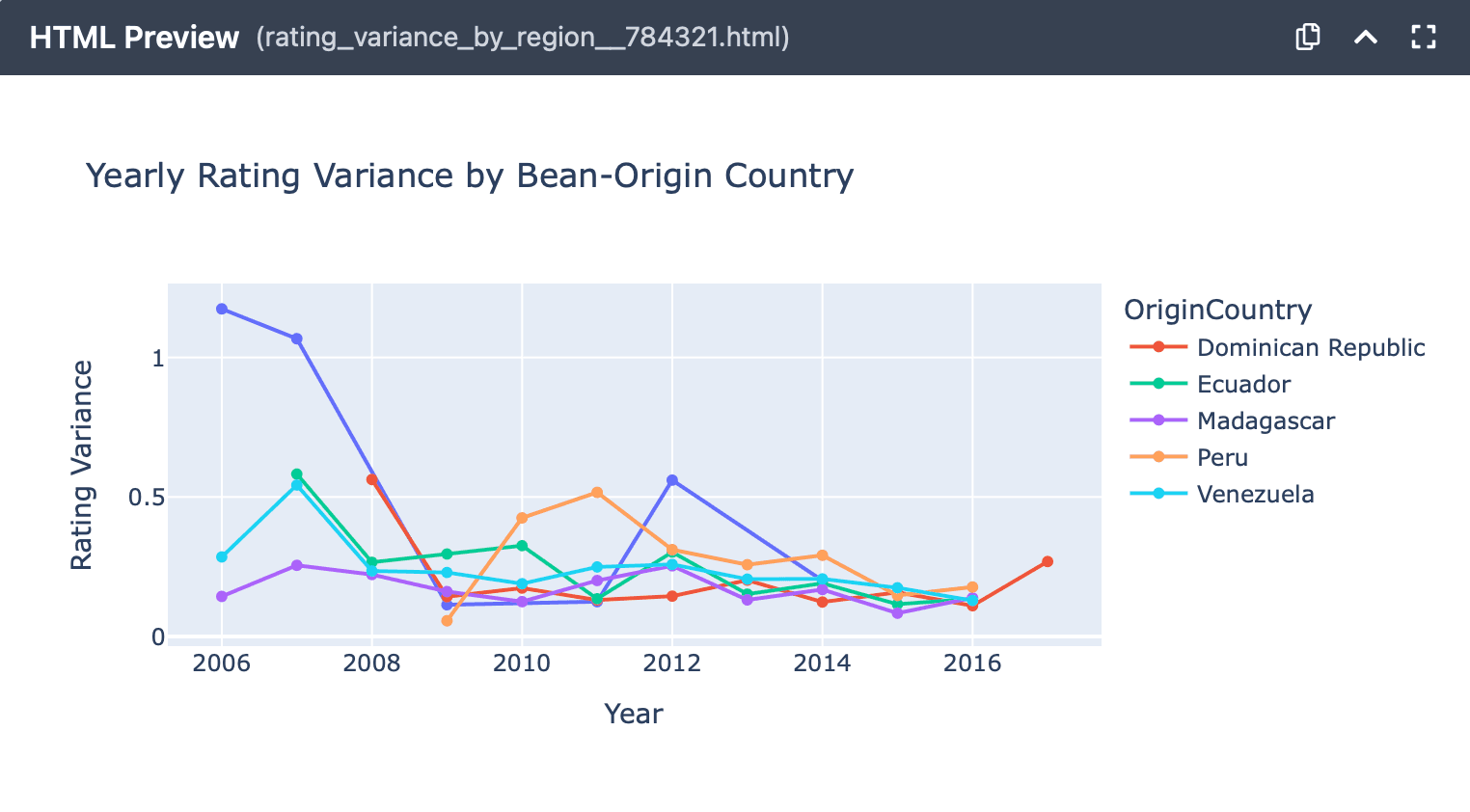Click the blue data point peak at 2006
Viewport: 1470px width, 812px height.
coord(221,309)
